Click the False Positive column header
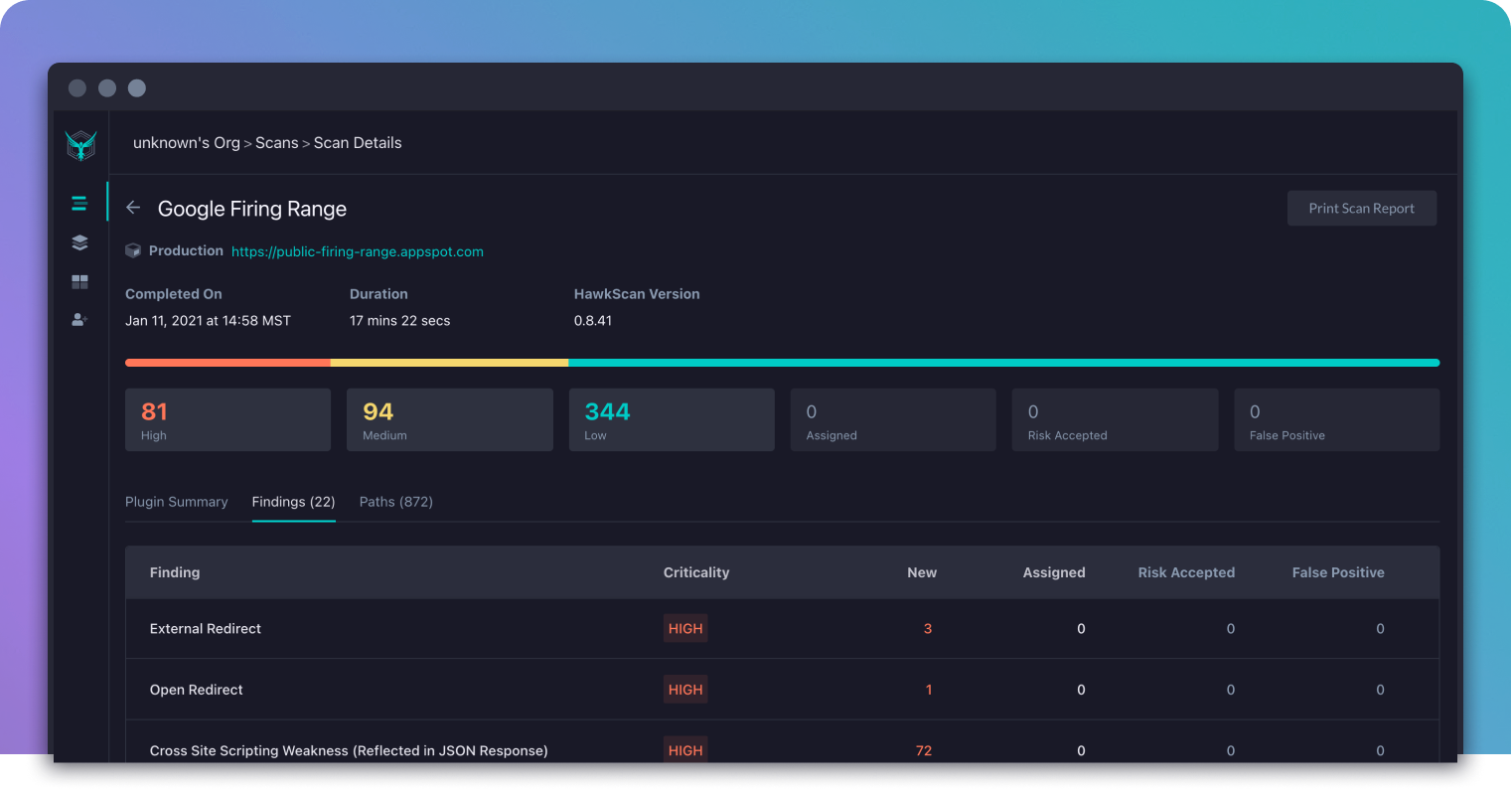1512x790 pixels. 1338,572
